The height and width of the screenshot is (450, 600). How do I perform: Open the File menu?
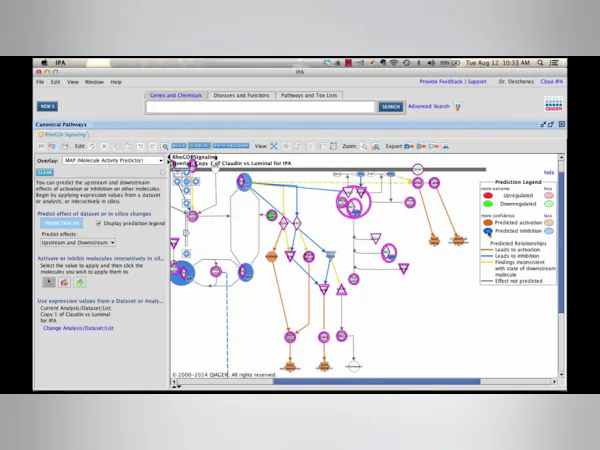coord(40,82)
